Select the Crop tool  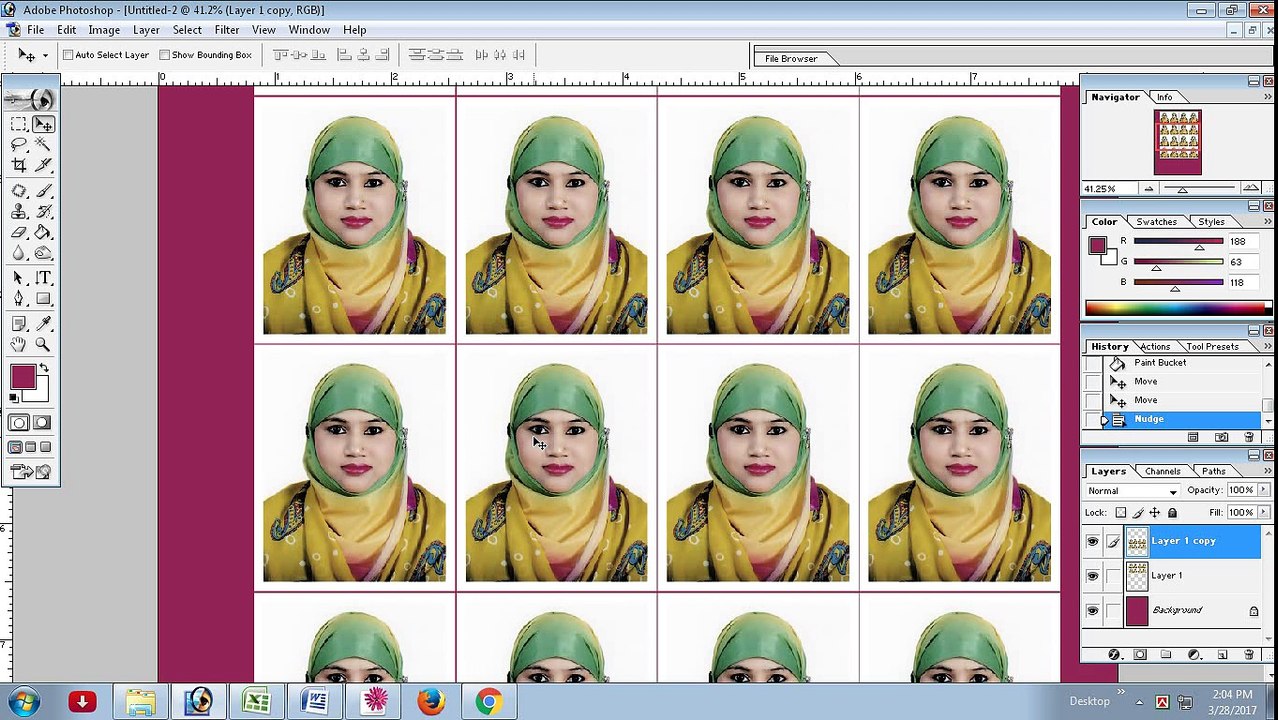click(19, 165)
